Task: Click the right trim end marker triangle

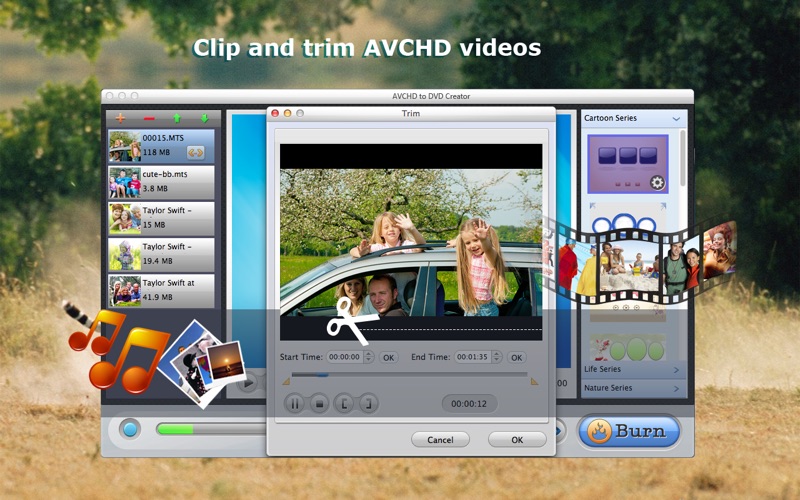Action: click(x=534, y=381)
